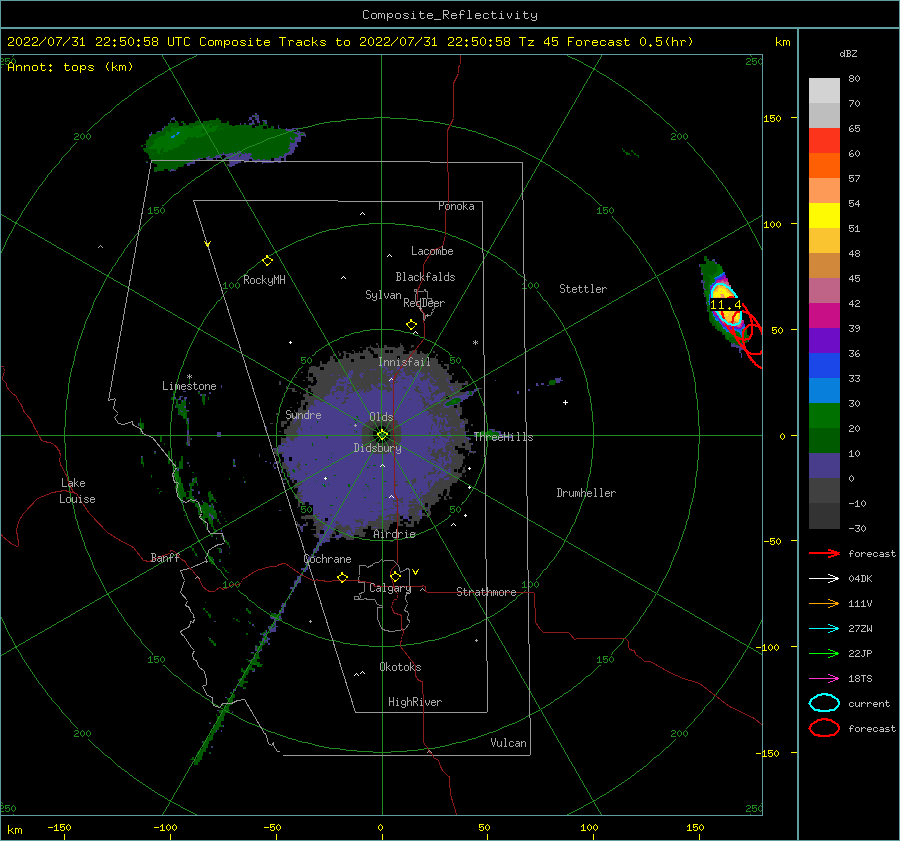Click the Calgary city label
900x841 pixels.
pyautogui.click(x=390, y=588)
